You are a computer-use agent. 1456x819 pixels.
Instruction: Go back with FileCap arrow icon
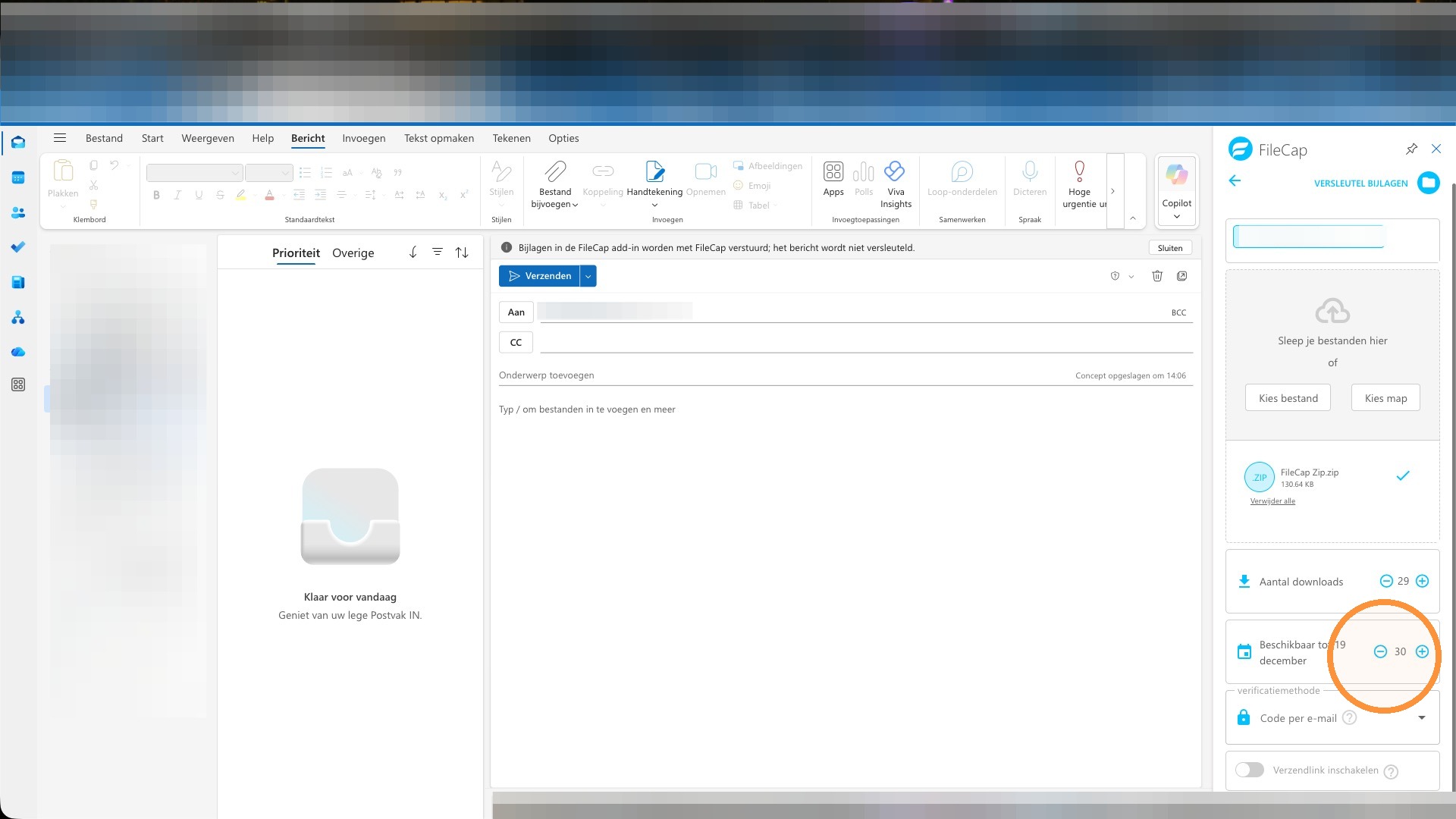click(1235, 180)
